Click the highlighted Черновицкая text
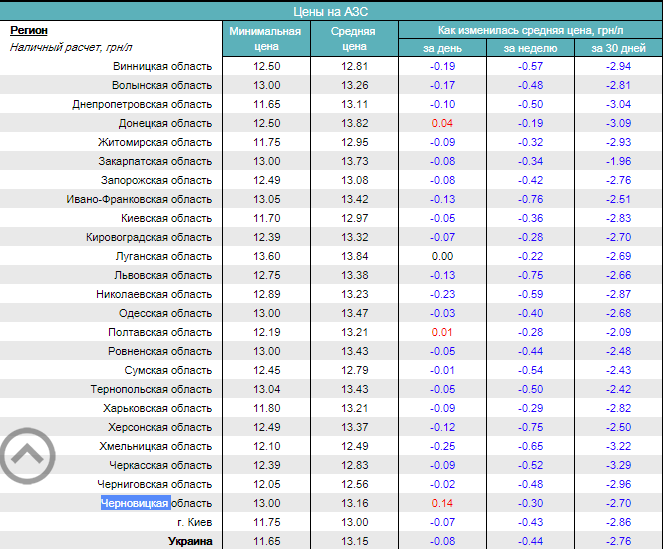Screen dimensions: 663x549 [135, 503]
